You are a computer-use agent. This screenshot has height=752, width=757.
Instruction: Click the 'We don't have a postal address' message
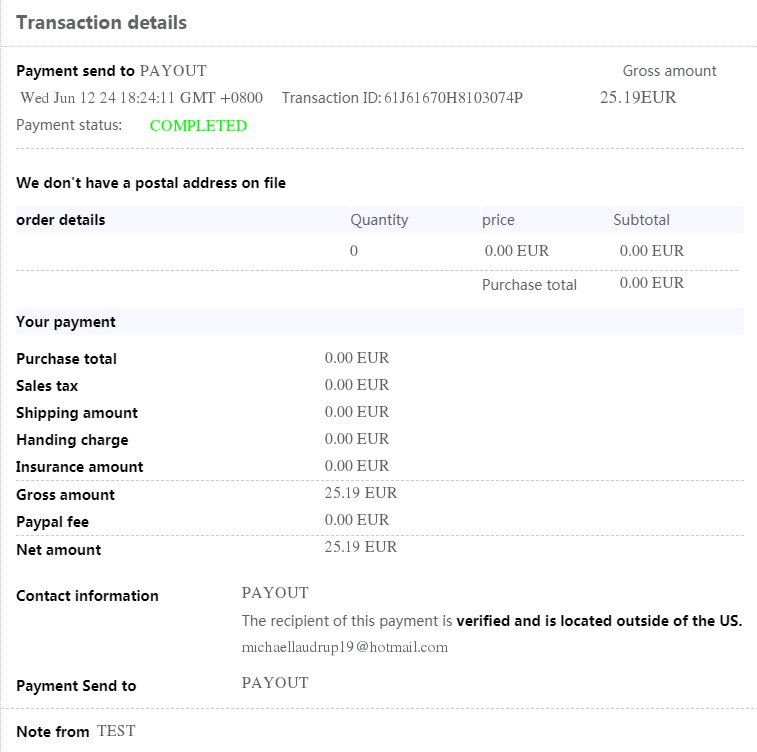click(151, 183)
